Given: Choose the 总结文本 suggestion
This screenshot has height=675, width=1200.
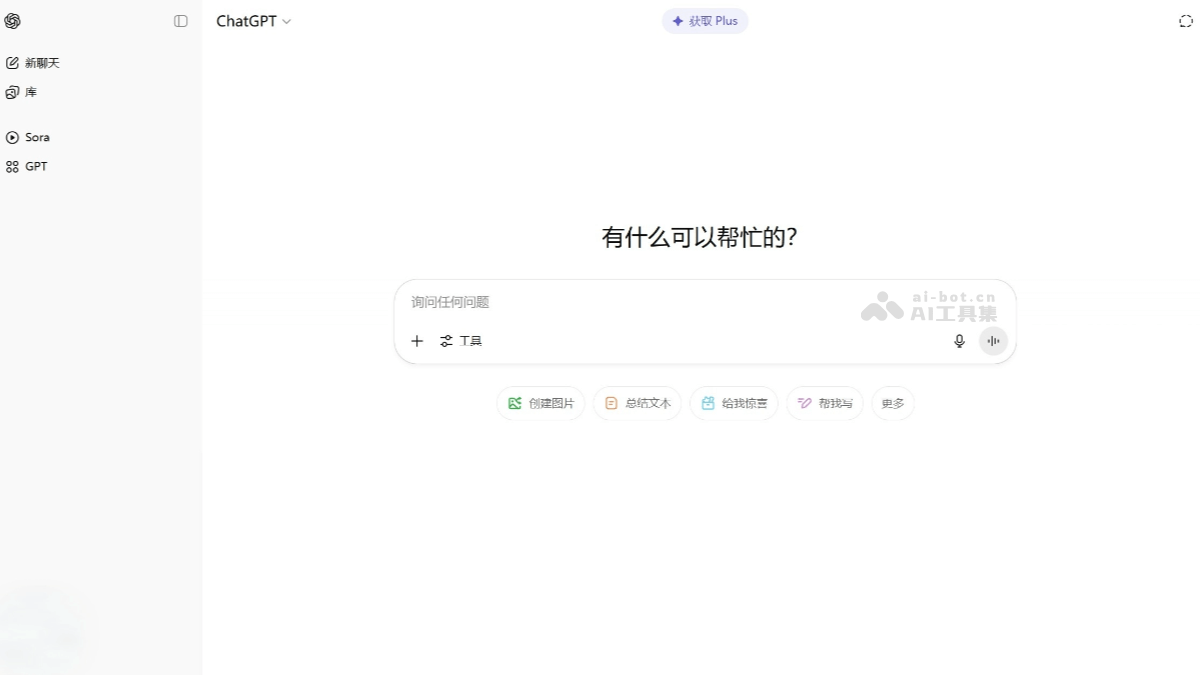Looking at the screenshot, I should tap(637, 403).
